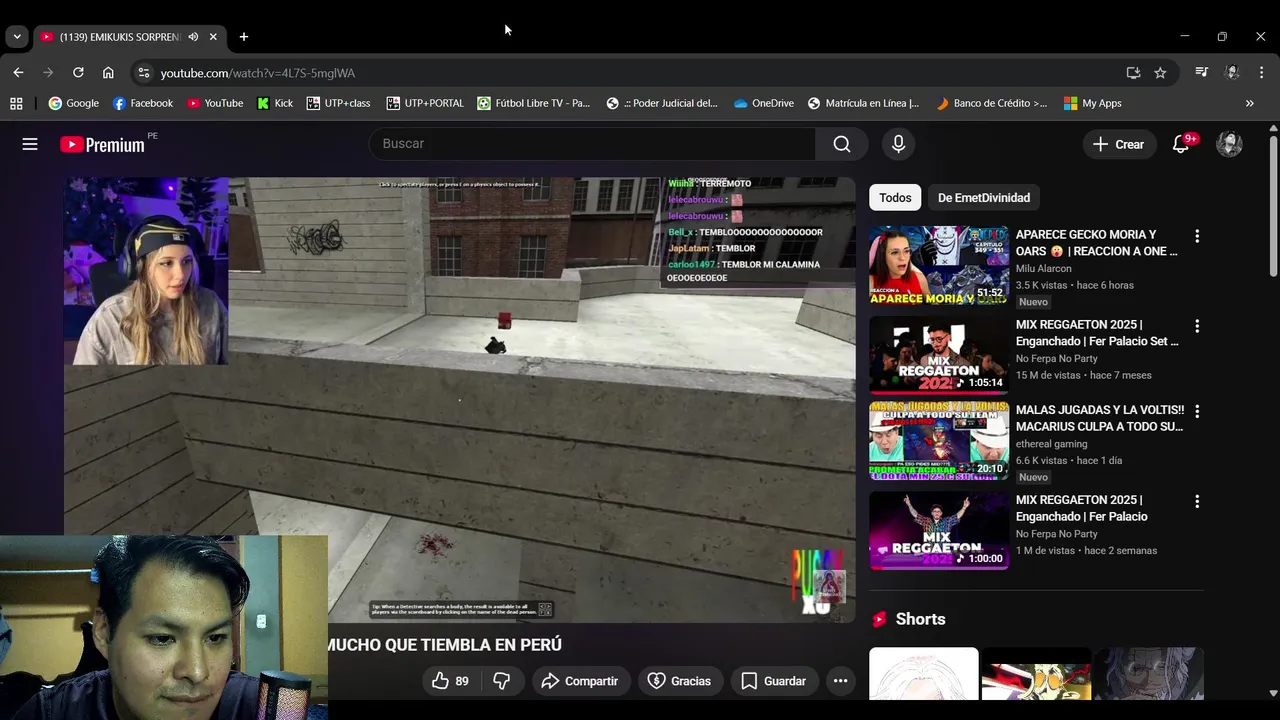
Task: Open more actions ellipsis below video
Action: point(840,681)
